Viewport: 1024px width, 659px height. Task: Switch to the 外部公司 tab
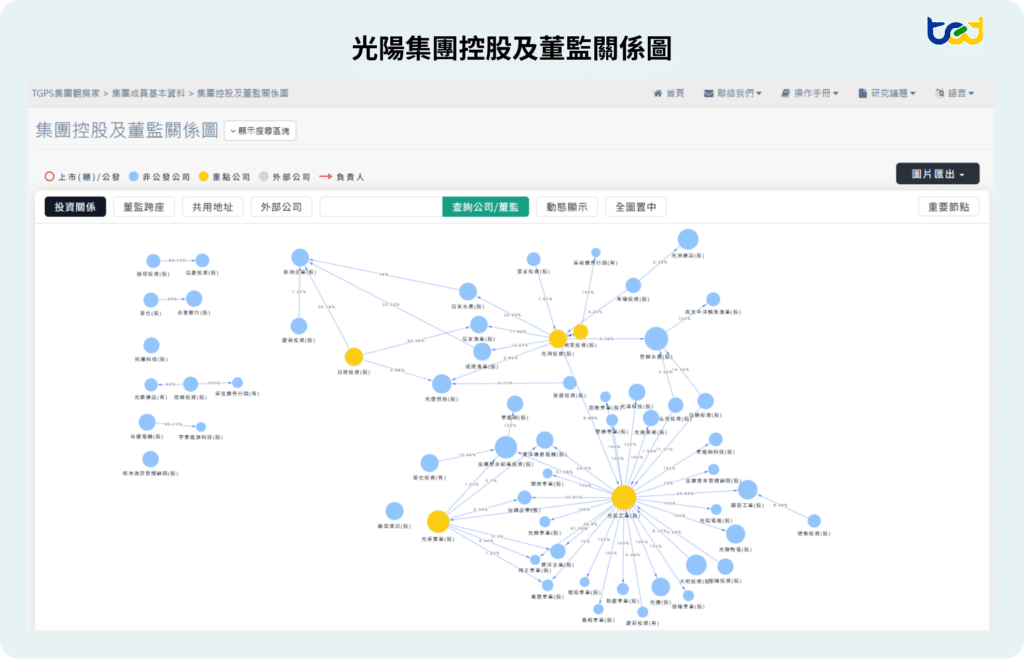click(281, 207)
